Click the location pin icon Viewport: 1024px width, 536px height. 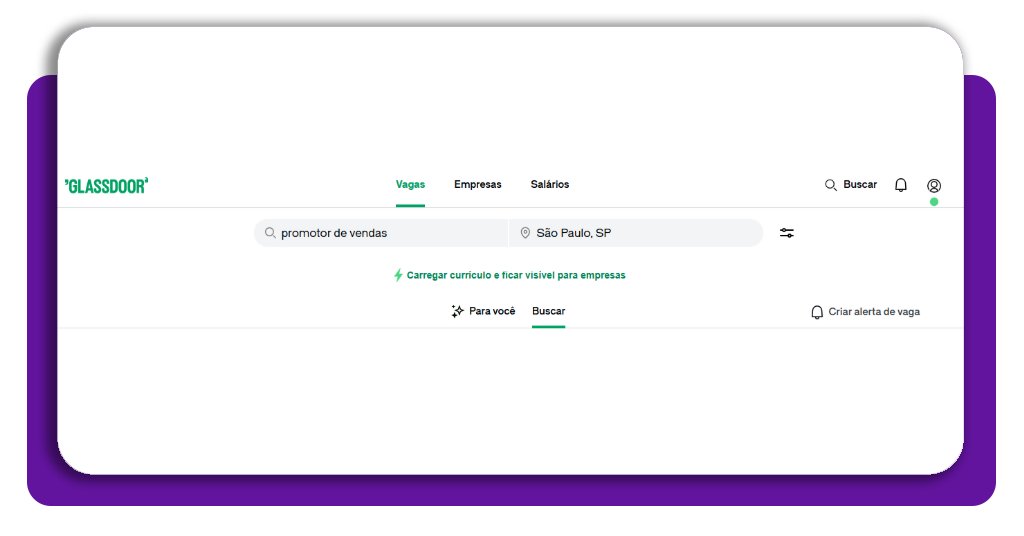(x=525, y=233)
